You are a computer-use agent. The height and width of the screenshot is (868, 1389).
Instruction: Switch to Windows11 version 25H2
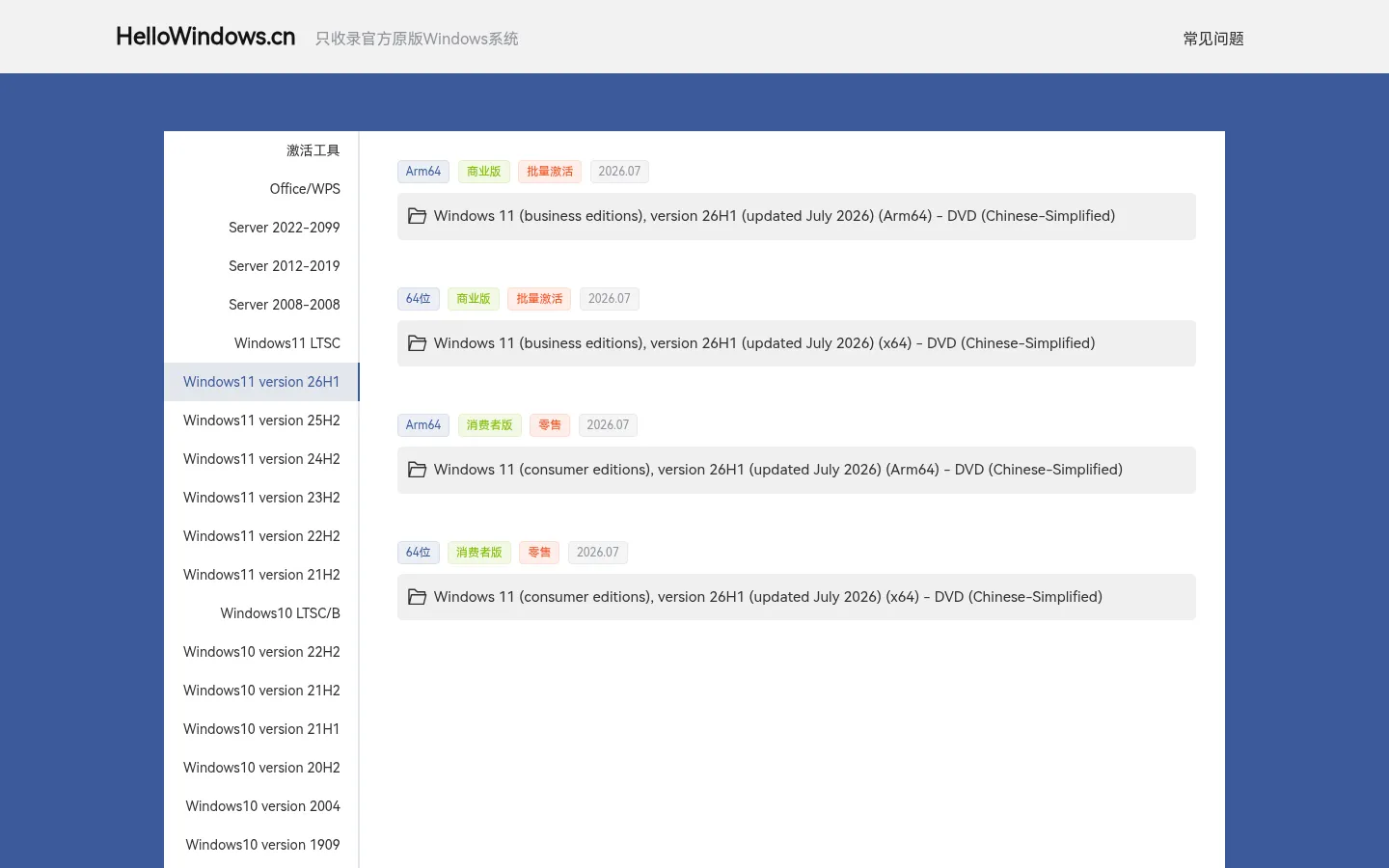tap(261, 420)
